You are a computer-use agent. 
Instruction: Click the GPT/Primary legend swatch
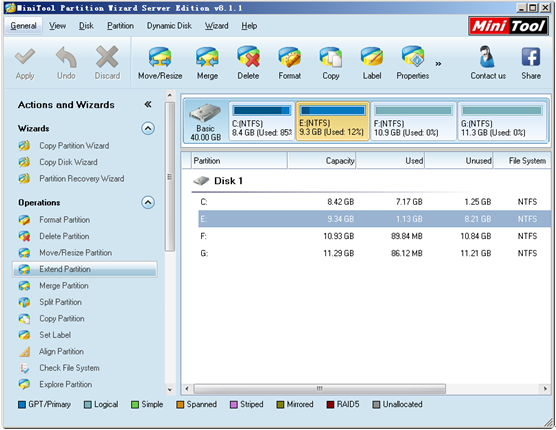click(x=22, y=404)
